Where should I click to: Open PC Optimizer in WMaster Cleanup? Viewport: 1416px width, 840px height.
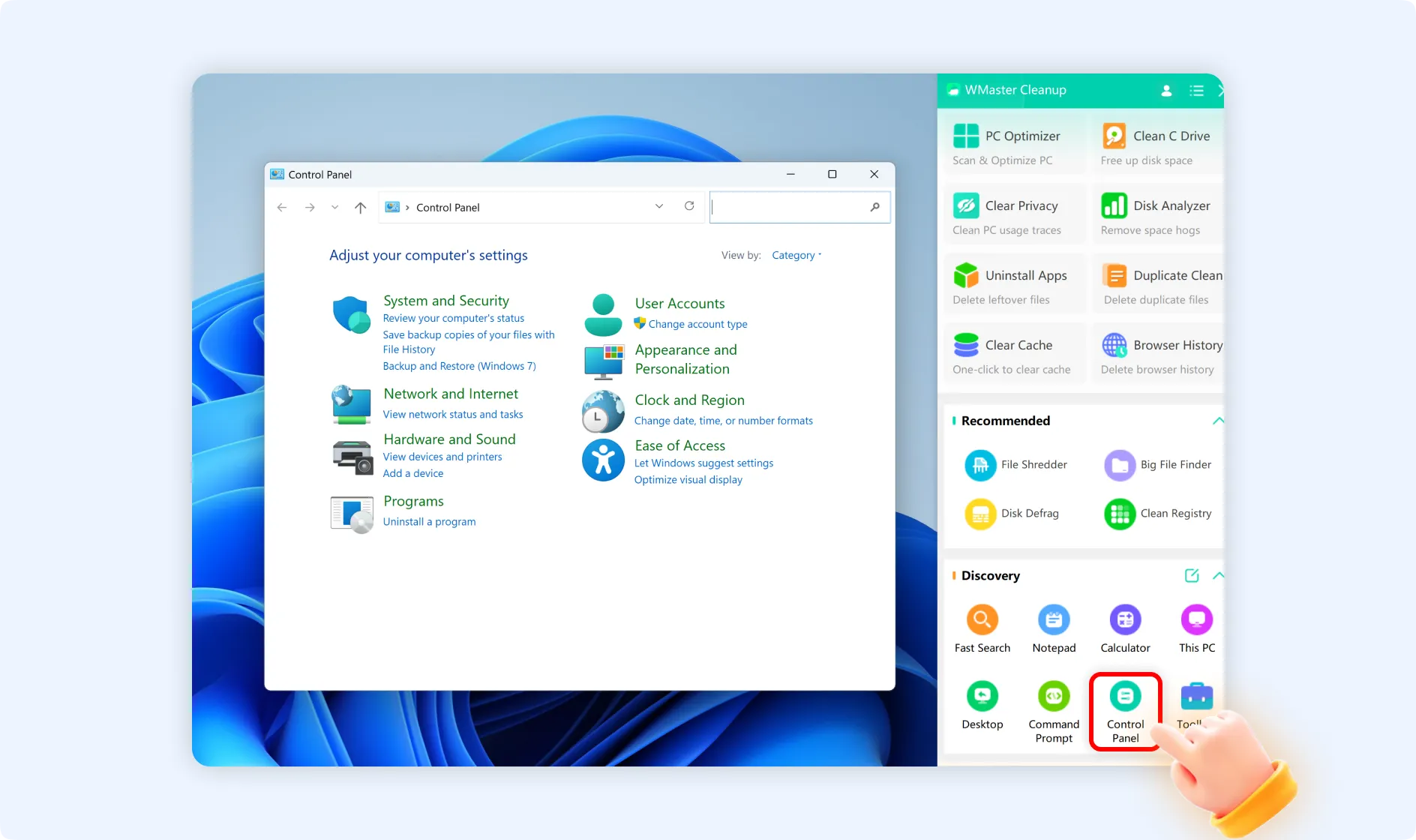point(1014,142)
